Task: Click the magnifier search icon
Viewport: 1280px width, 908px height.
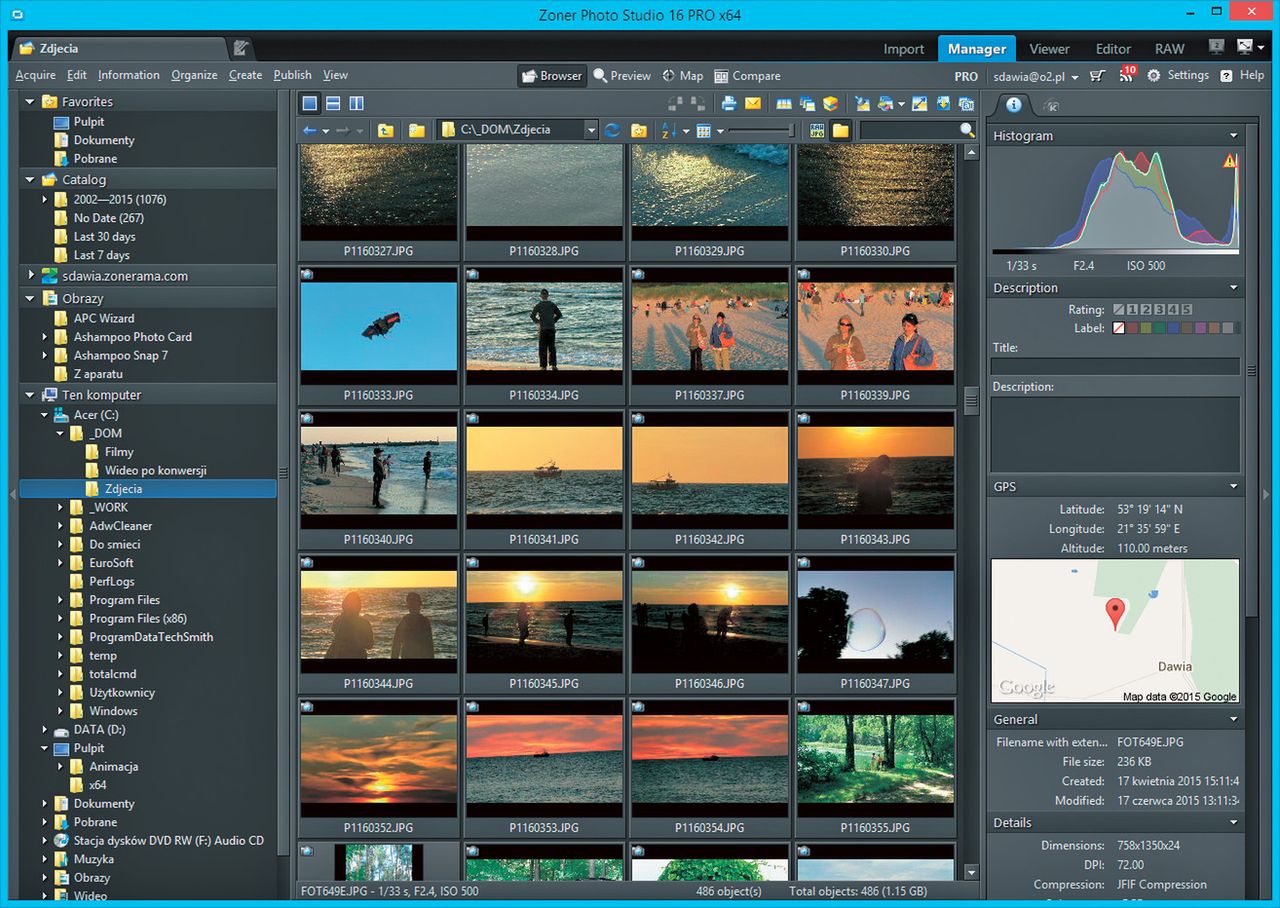Action: tap(967, 130)
